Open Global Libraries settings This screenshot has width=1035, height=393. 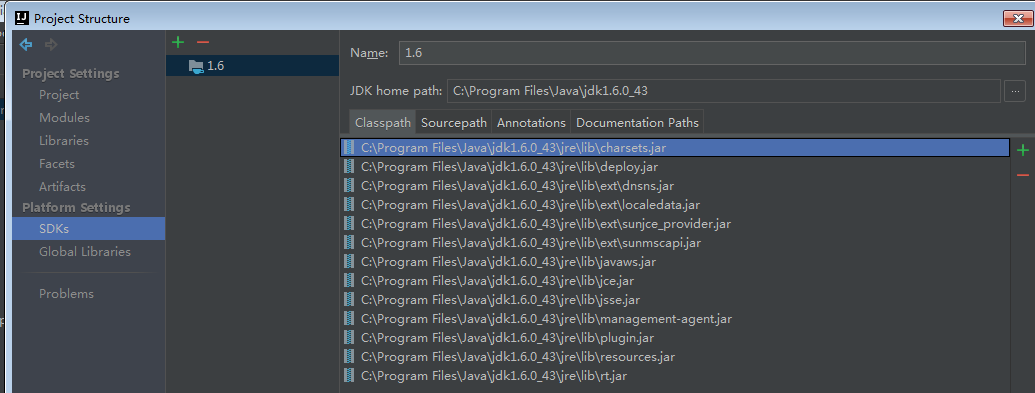point(88,252)
